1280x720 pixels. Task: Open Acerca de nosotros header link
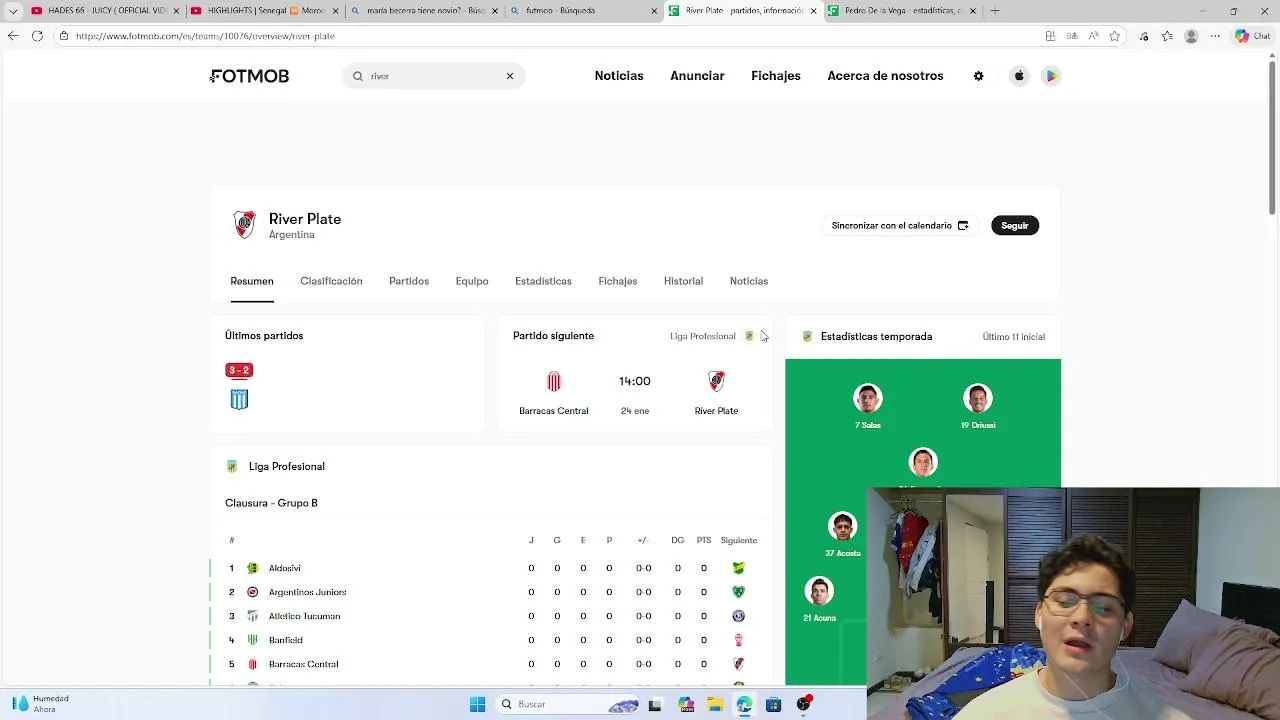pos(885,76)
